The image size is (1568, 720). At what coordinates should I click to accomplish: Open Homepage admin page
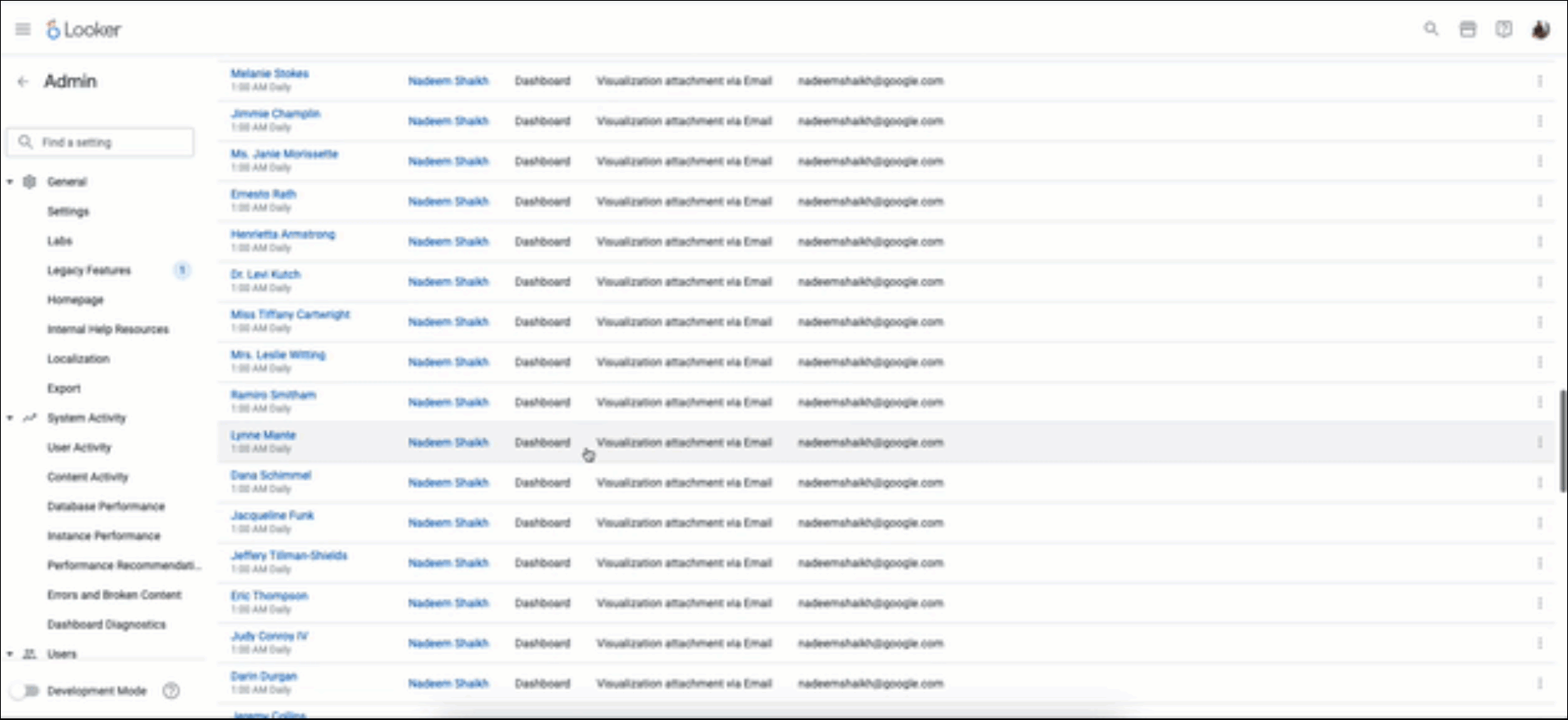pyautogui.click(x=75, y=299)
